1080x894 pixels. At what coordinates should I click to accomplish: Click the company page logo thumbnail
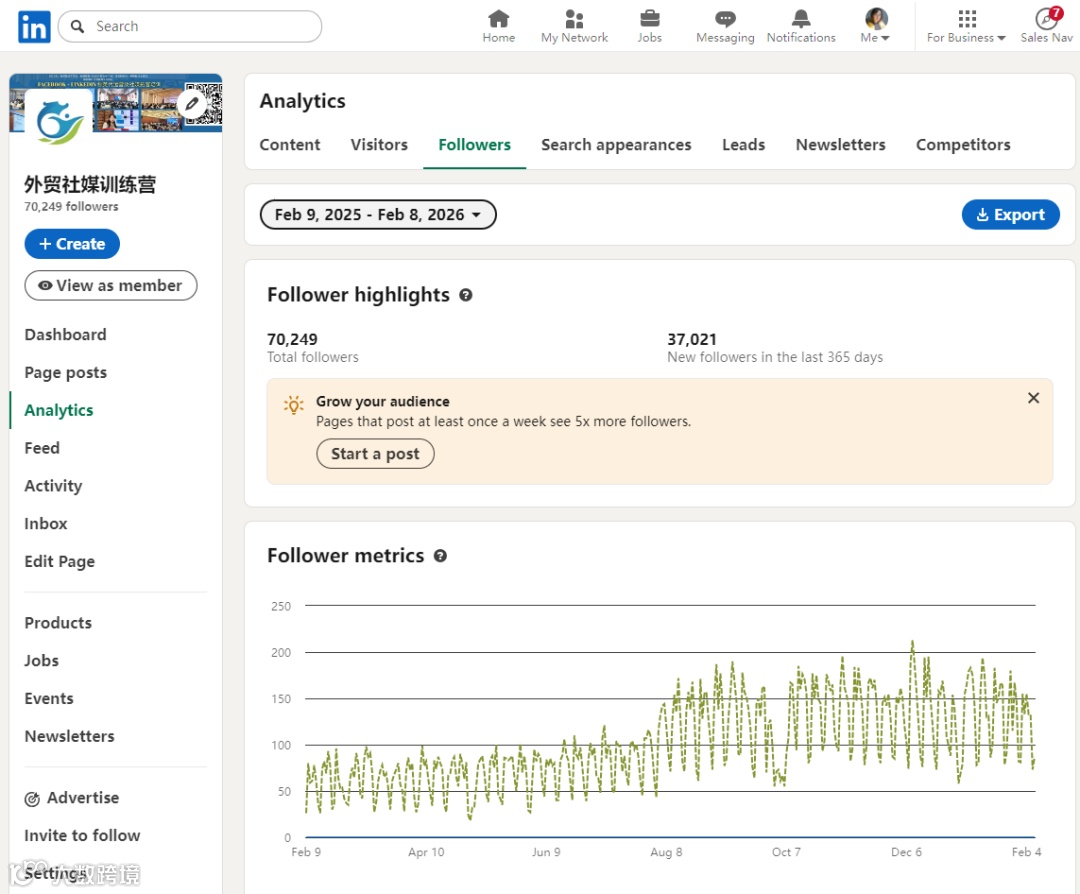tap(60, 121)
